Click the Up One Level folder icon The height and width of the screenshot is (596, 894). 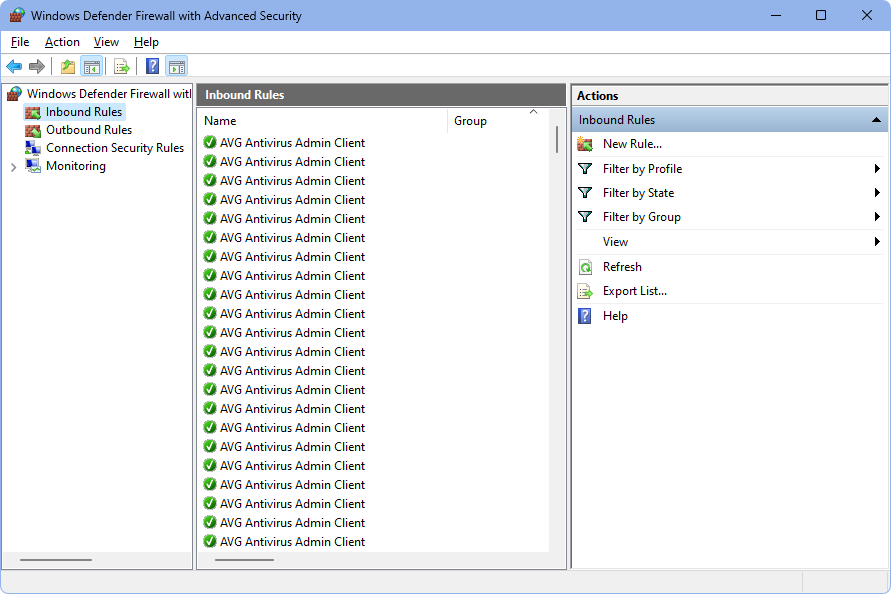click(67, 67)
